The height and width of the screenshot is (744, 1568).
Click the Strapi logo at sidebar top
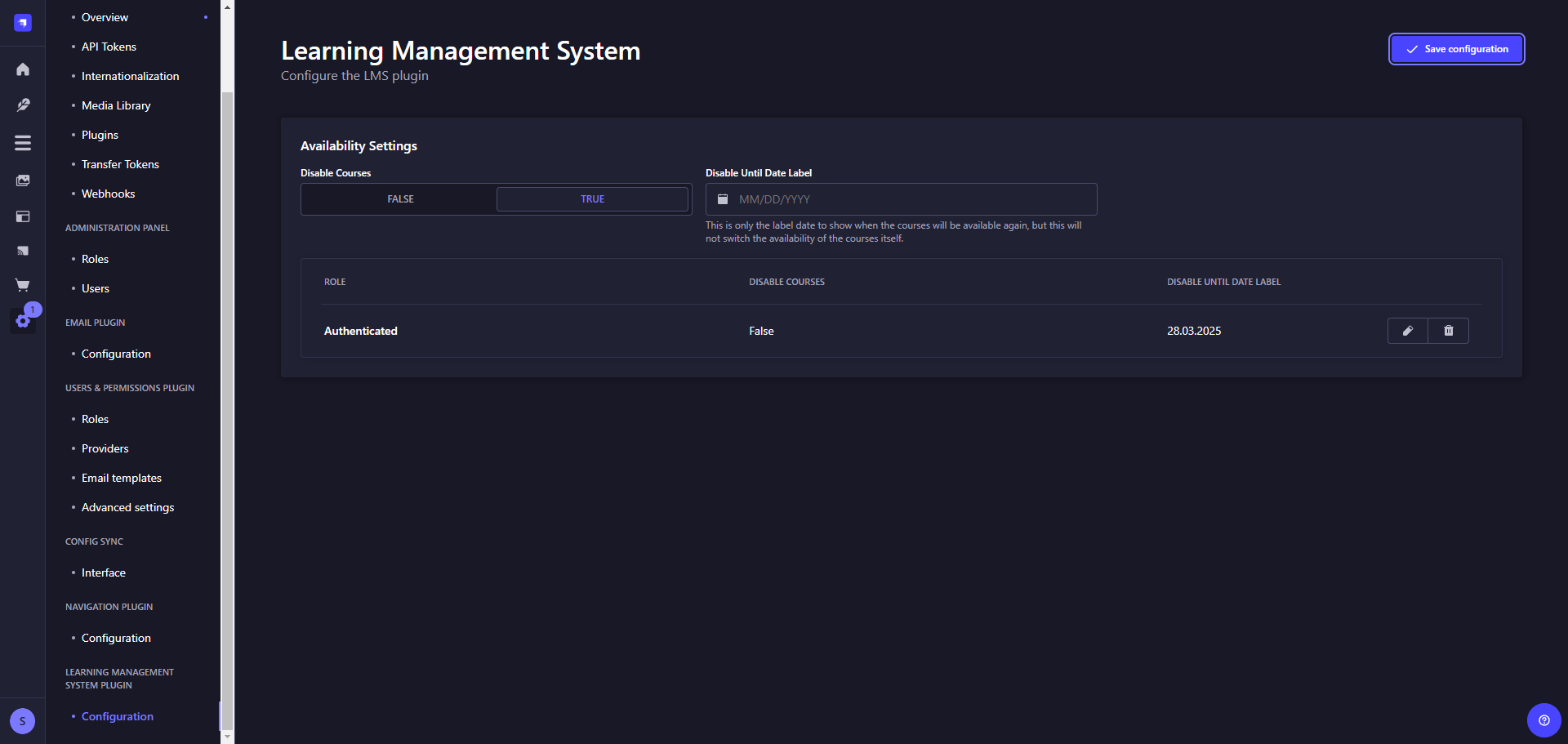(x=22, y=22)
